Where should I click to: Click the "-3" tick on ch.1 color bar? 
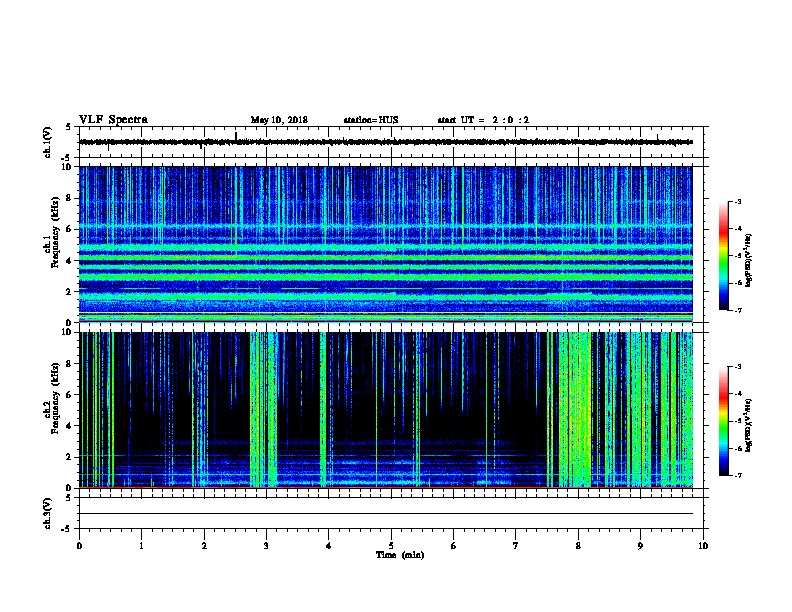(x=737, y=201)
